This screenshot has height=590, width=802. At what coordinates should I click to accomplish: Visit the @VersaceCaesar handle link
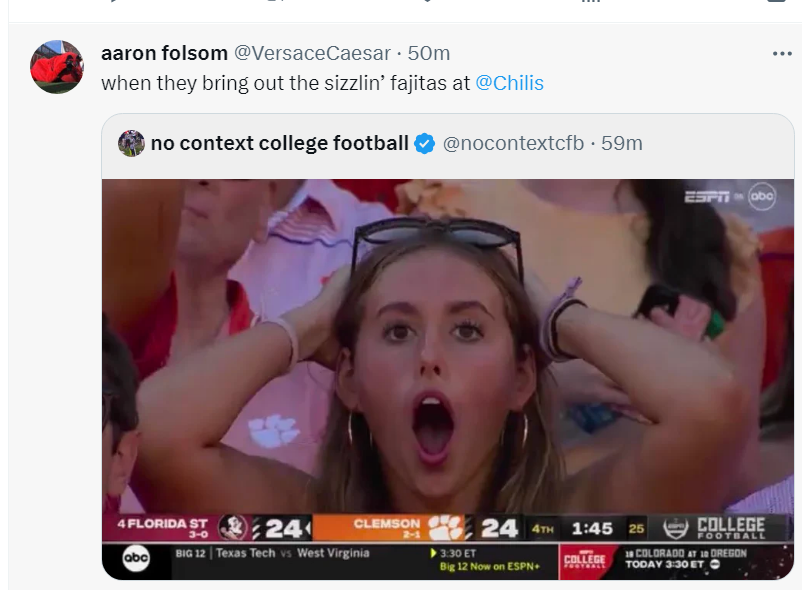click(x=311, y=53)
